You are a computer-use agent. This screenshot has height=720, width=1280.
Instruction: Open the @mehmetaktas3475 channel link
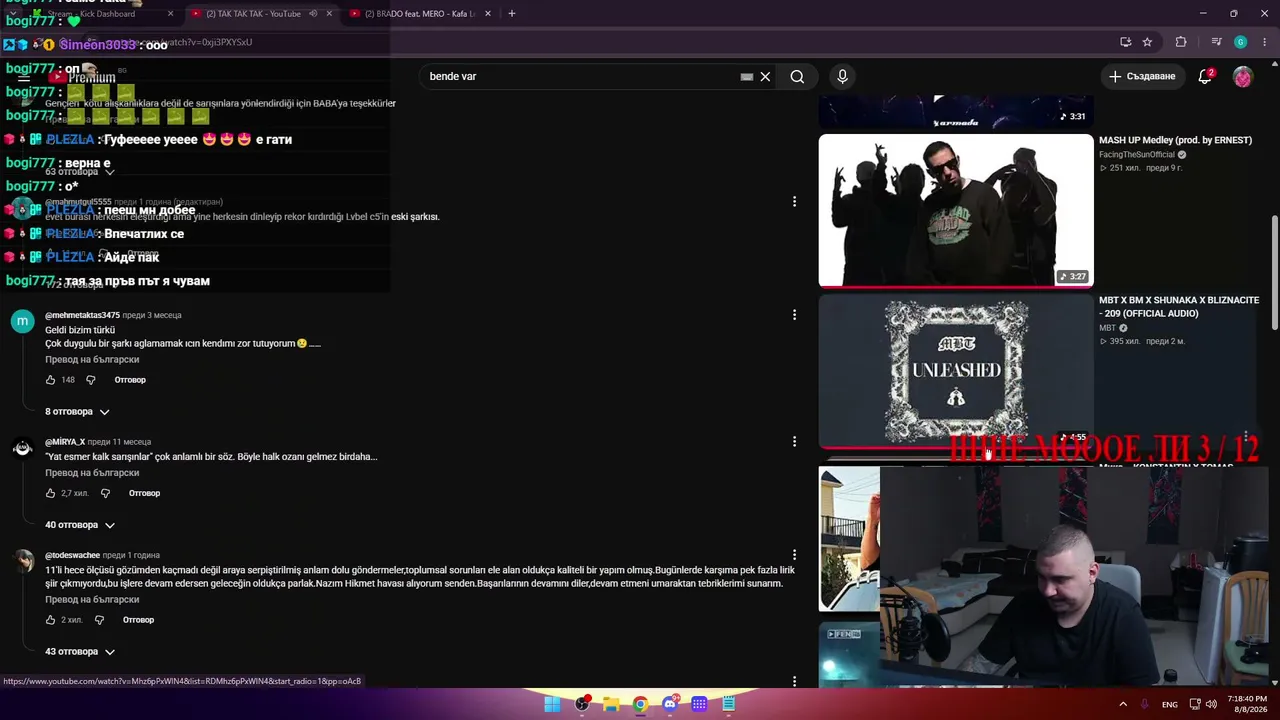click(82, 315)
